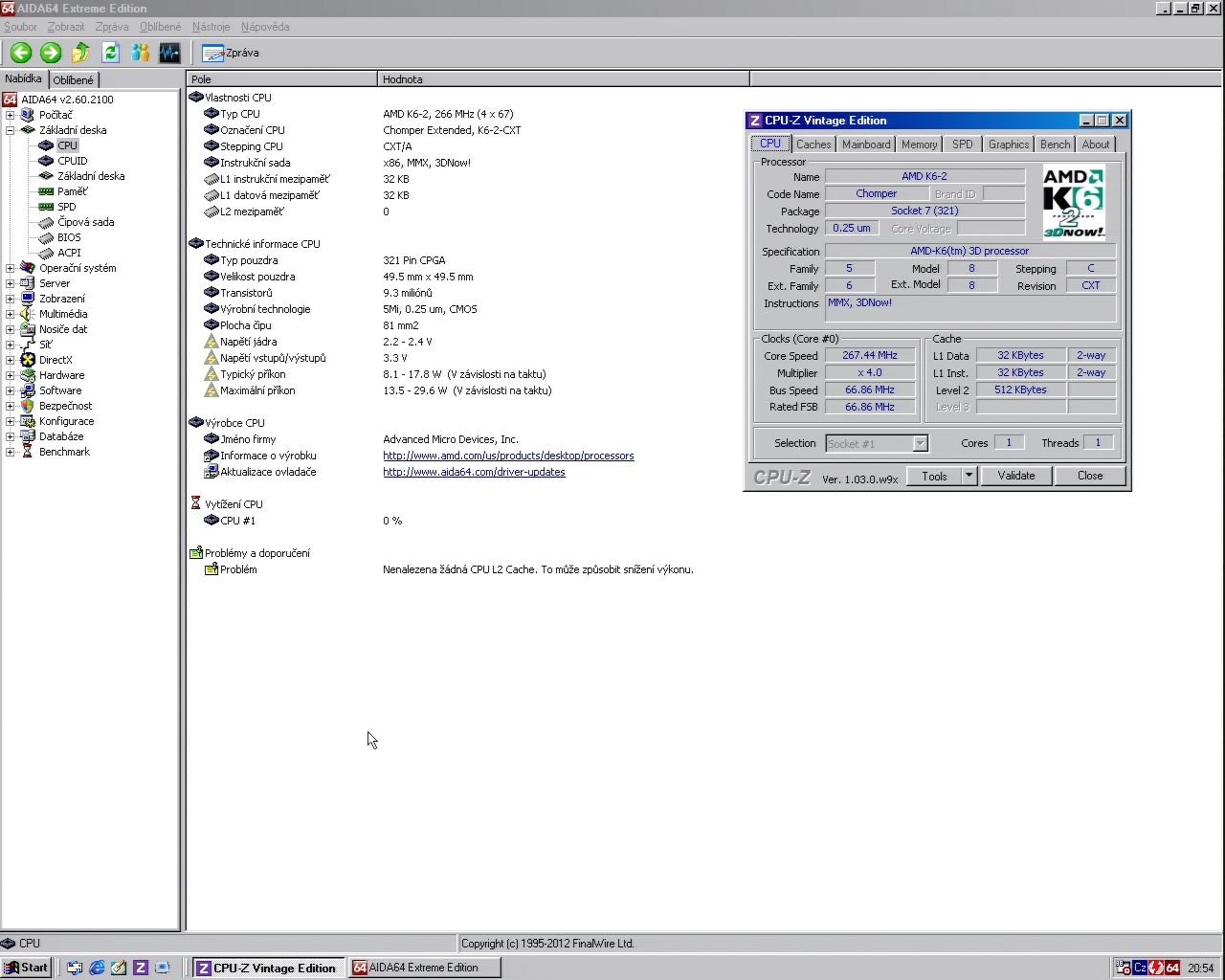Viewport: 1225px width, 980px height.
Task: Click the blue Cz language tray icon
Action: click(1140, 968)
